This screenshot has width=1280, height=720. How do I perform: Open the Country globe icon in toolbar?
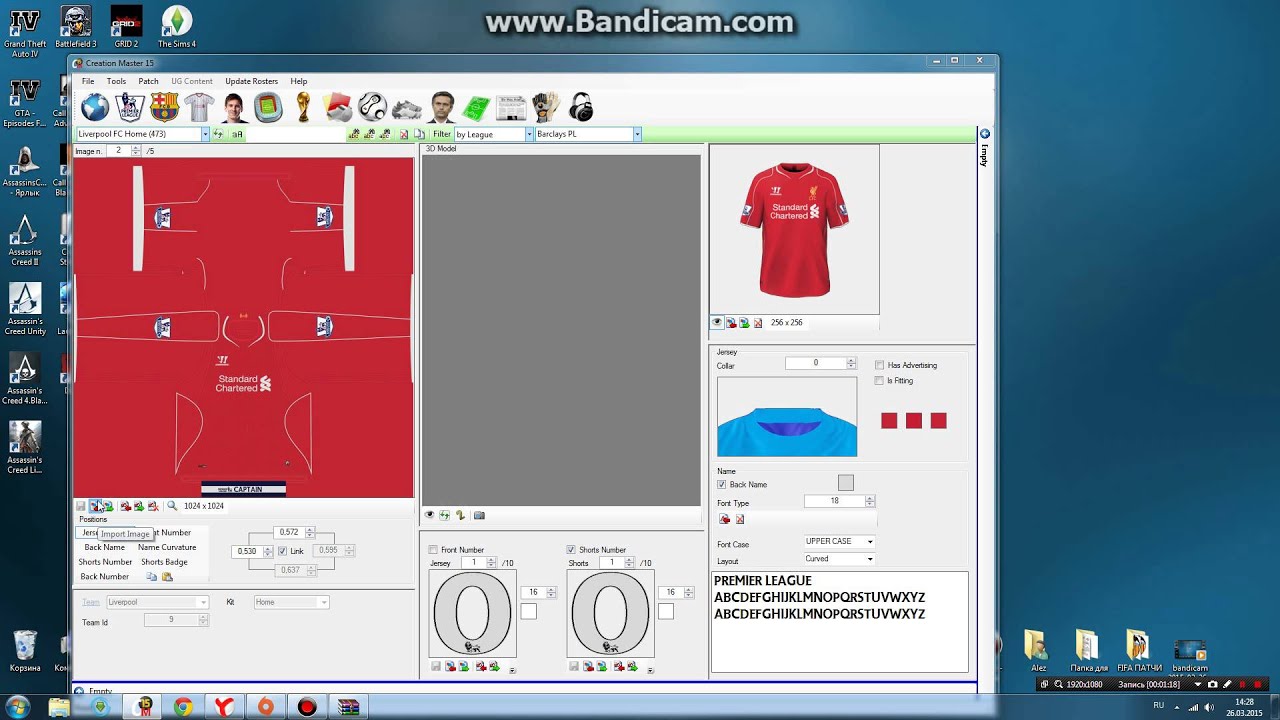(x=95, y=107)
